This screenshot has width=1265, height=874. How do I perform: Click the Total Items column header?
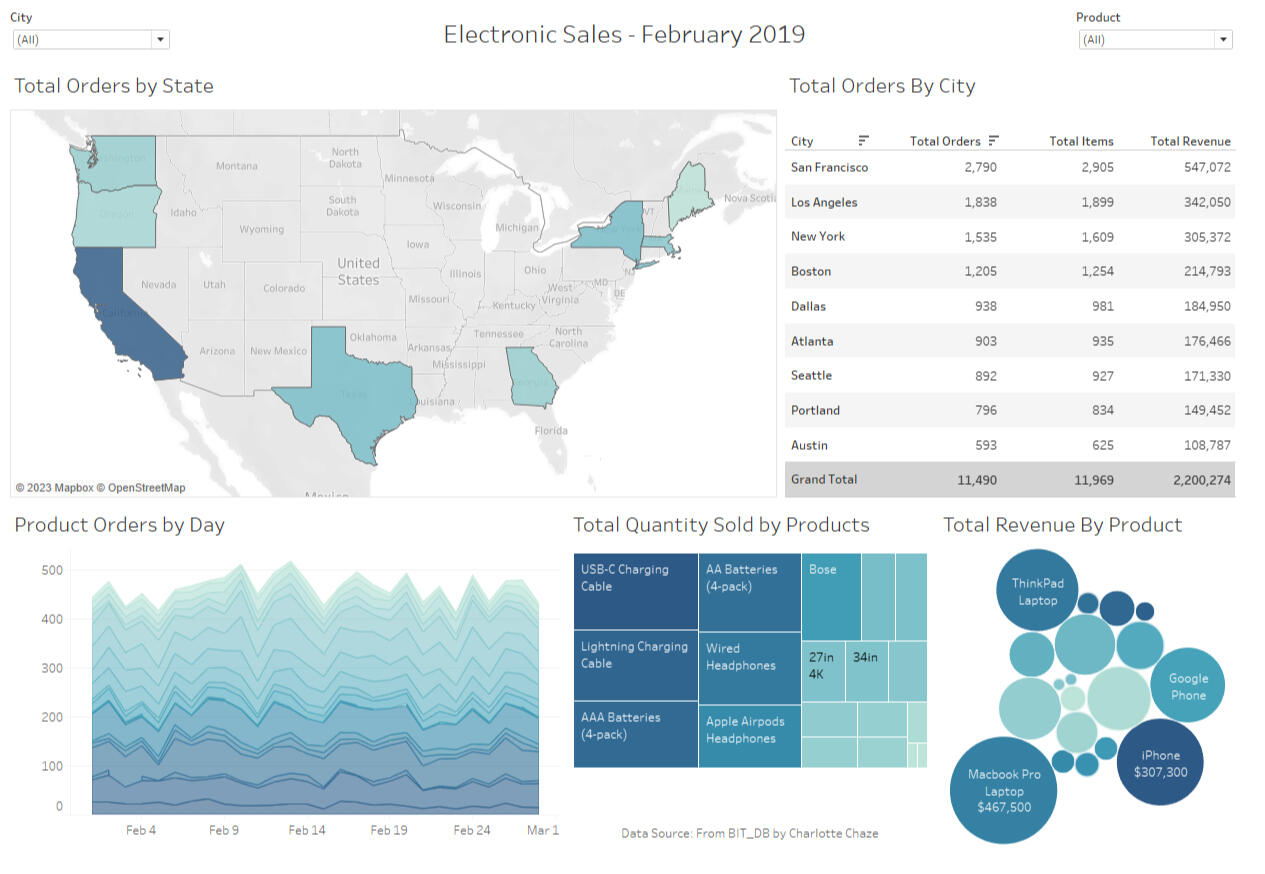click(x=1081, y=141)
